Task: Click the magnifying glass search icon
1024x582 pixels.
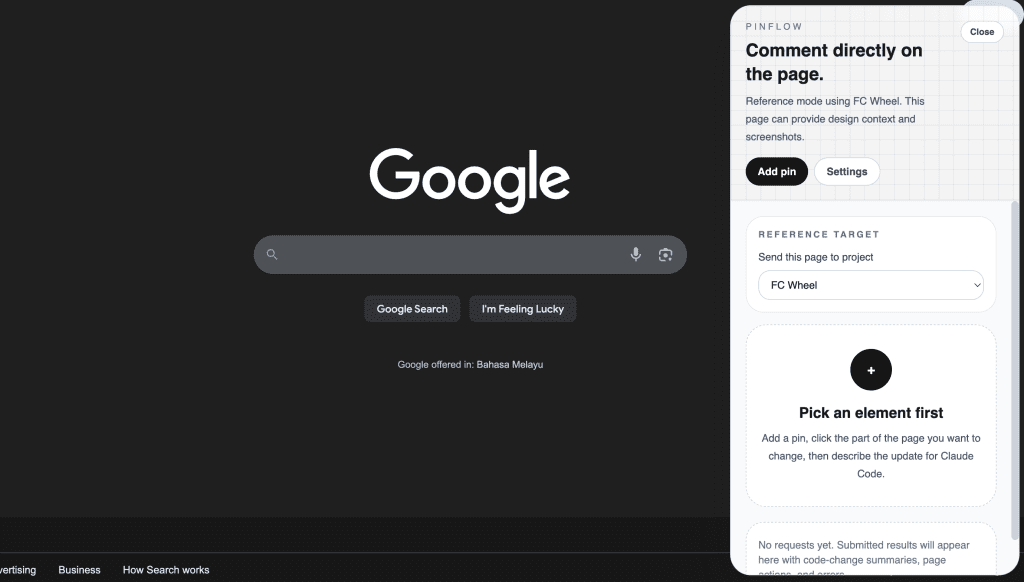Action: pos(272,254)
